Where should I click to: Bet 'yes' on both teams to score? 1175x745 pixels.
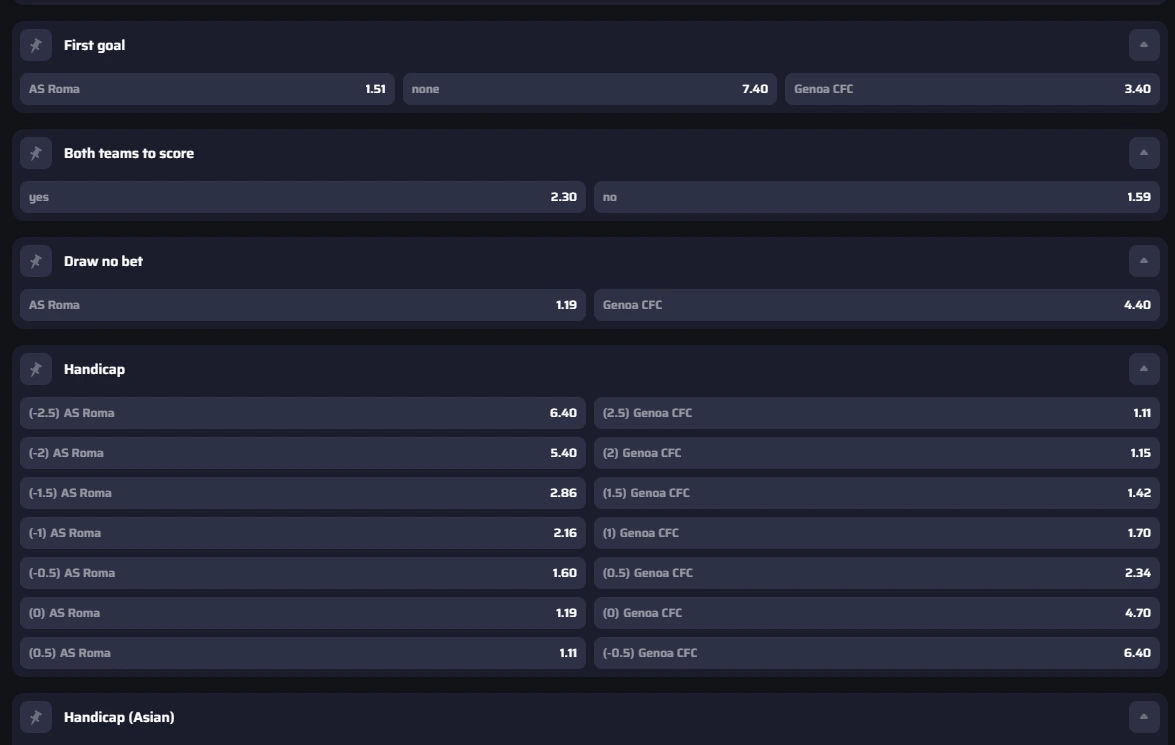pos(302,197)
